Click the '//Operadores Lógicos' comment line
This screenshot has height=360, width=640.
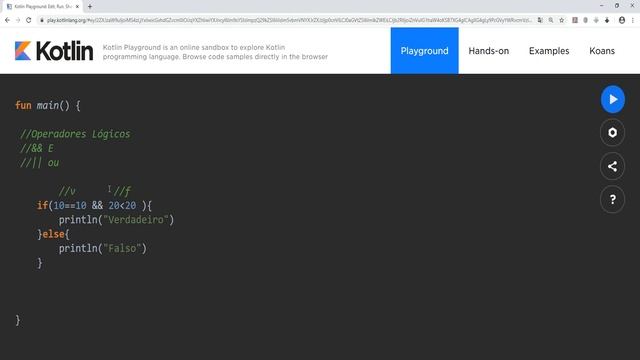tap(75, 134)
